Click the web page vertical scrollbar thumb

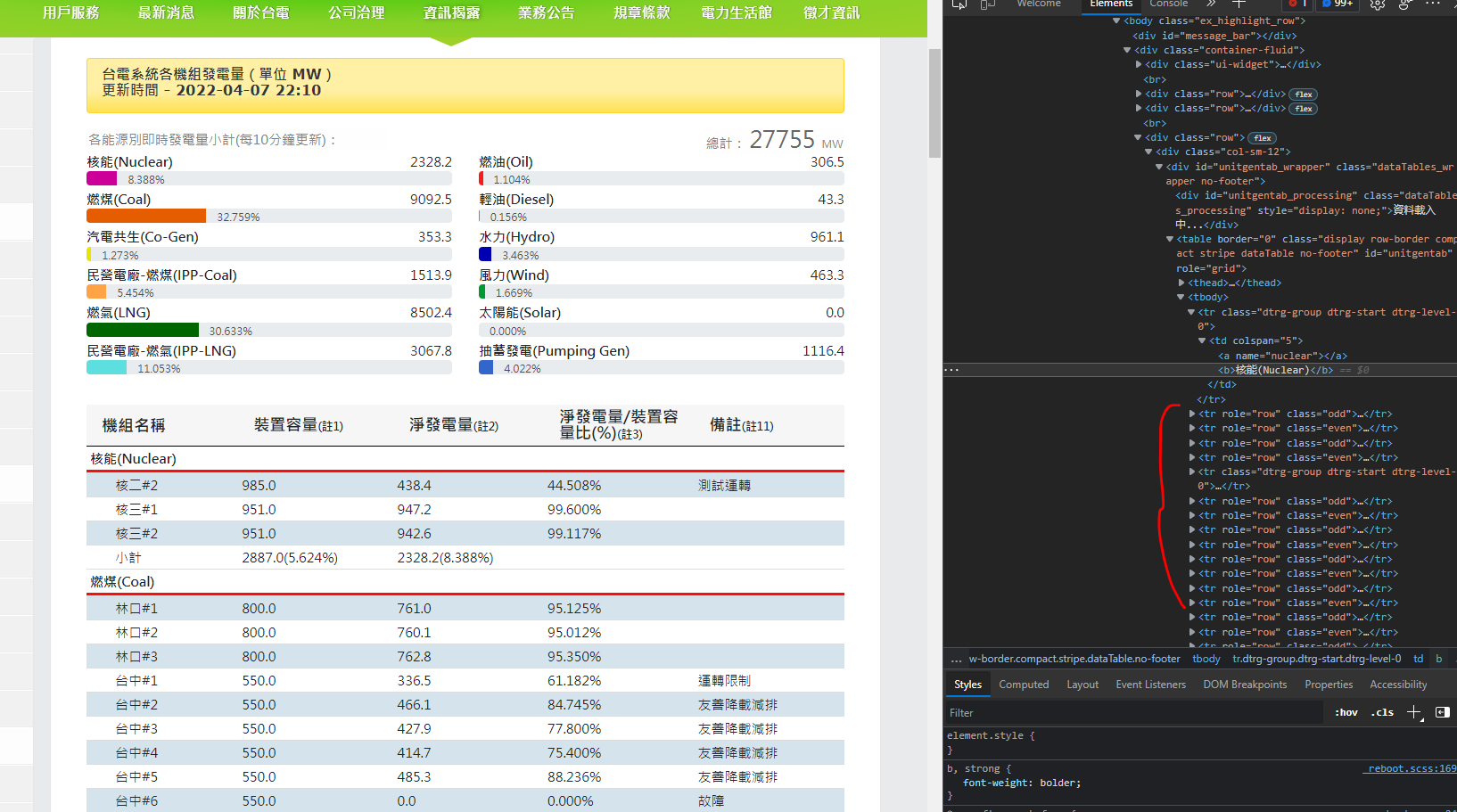(x=934, y=103)
